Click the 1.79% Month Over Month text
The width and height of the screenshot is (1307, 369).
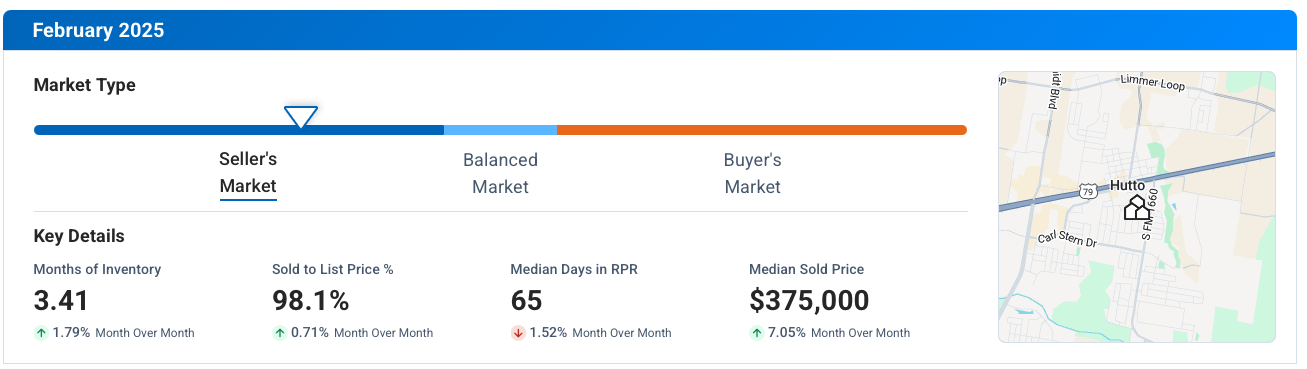click(124, 333)
